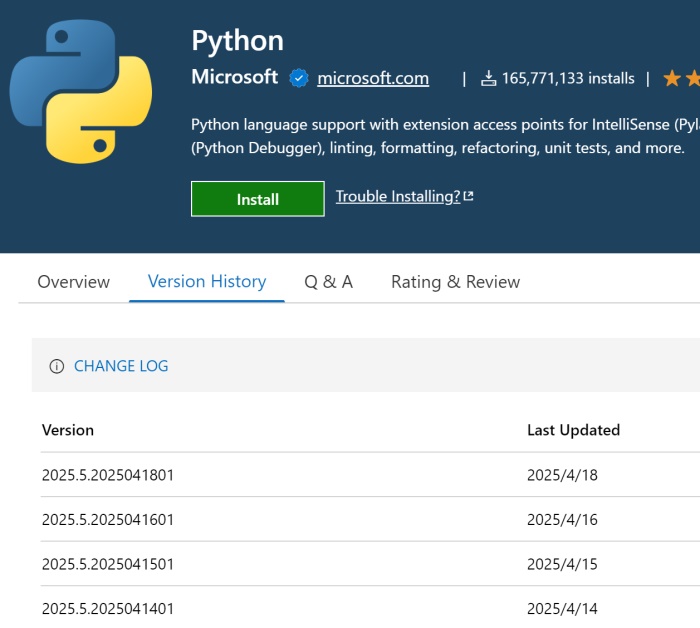Select version 2025.5.2025041501
The width and height of the screenshot is (700, 628).
click(108, 564)
